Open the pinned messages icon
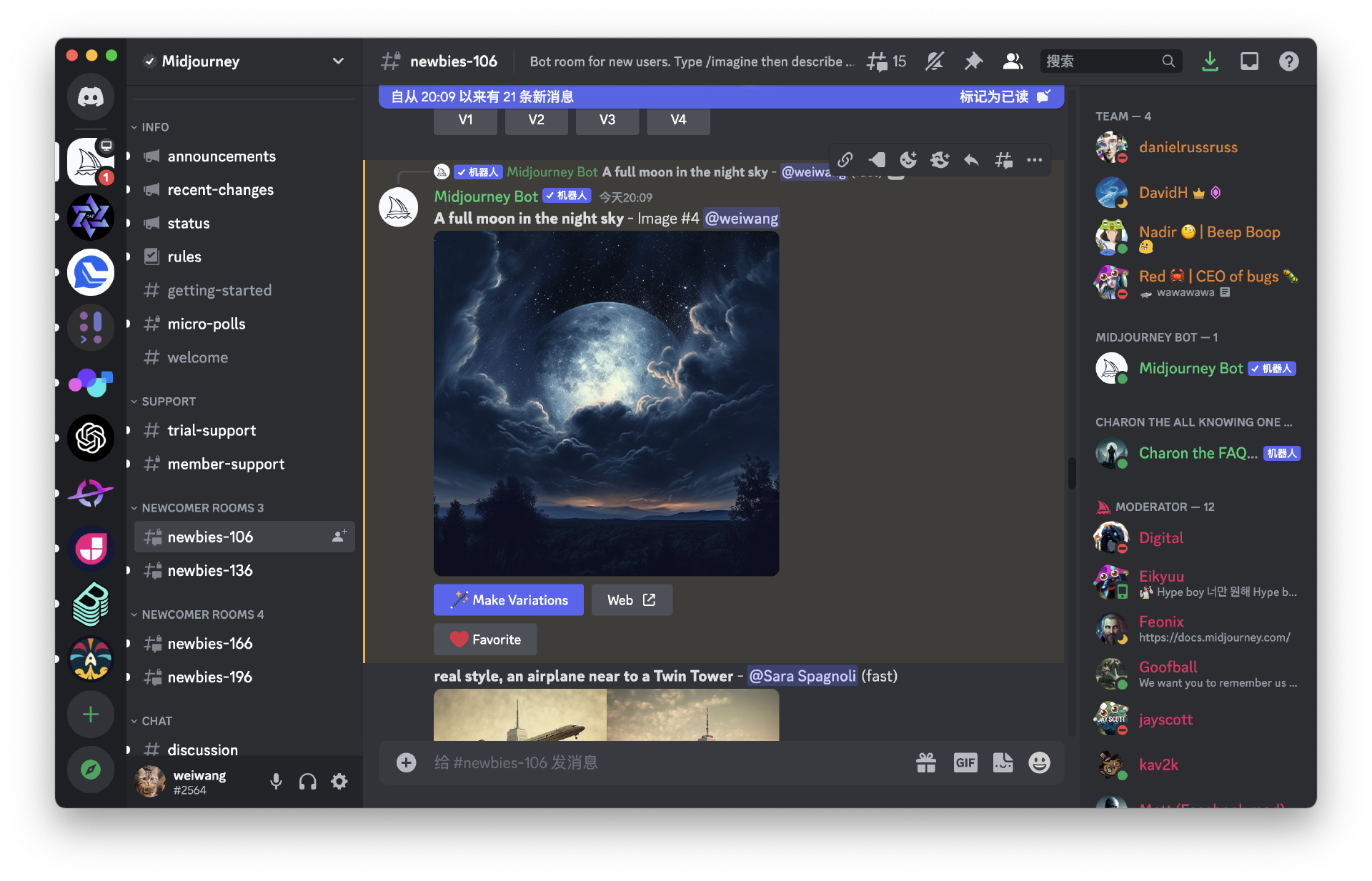Screen dimensions: 1372x881 coord(973,61)
